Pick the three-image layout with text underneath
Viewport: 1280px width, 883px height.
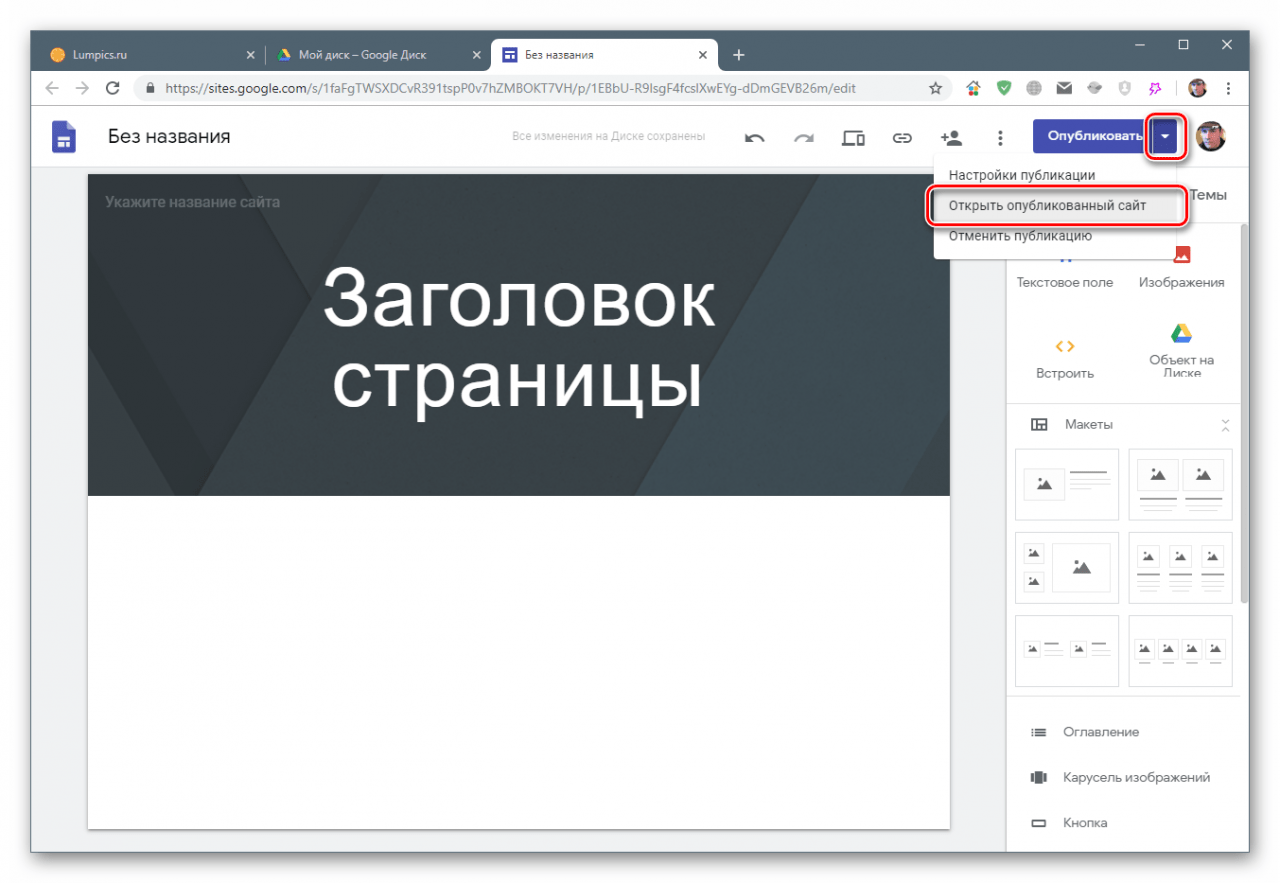pyautogui.click(x=1181, y=567)
